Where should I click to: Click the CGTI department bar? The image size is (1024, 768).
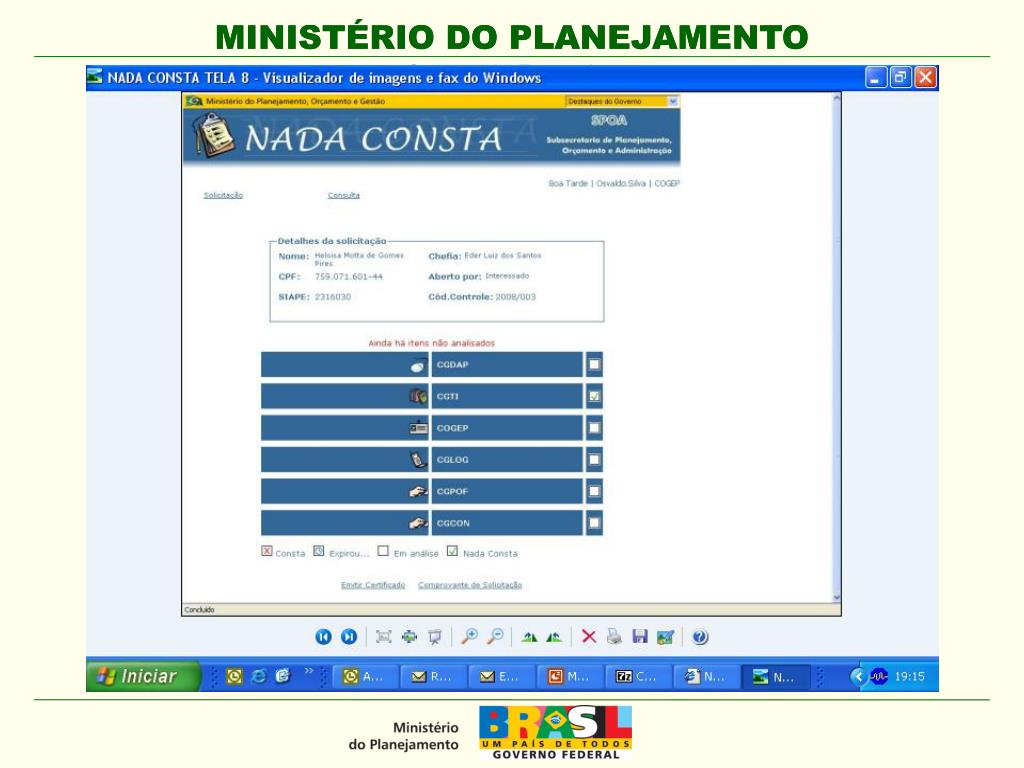pos(507,396)
